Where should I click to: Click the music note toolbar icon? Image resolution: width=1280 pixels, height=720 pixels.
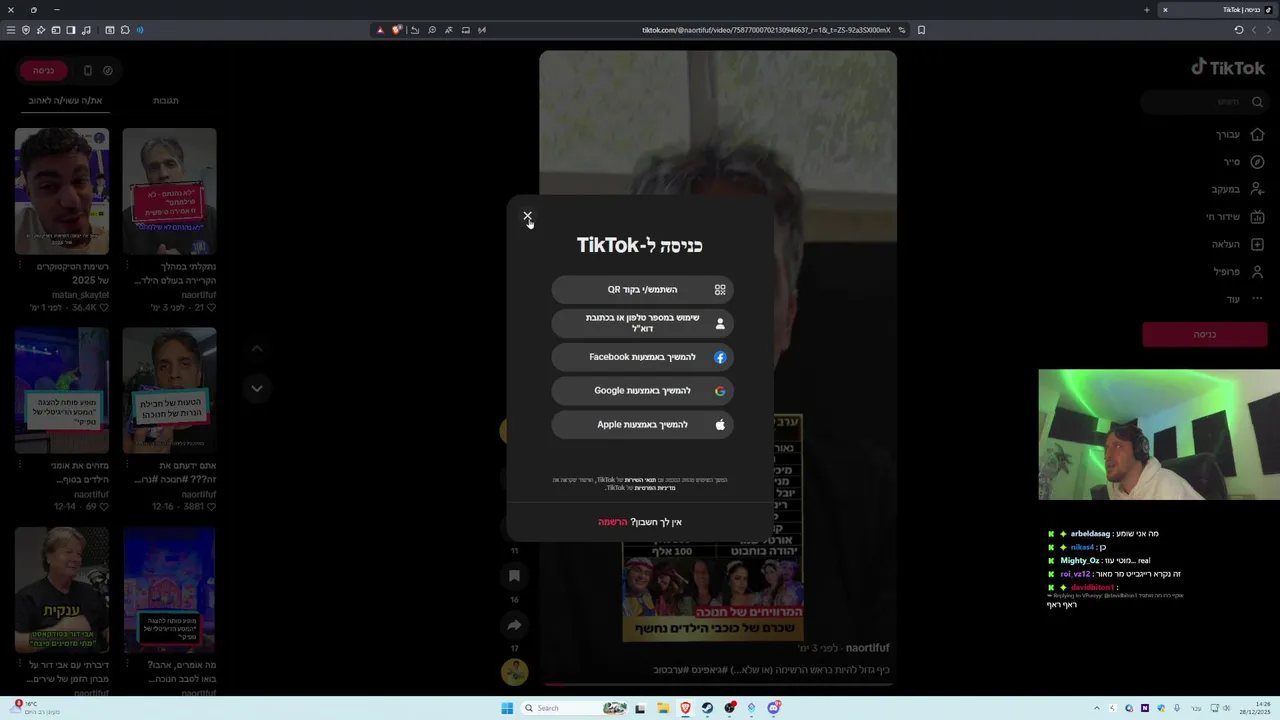tap(86, 30)
